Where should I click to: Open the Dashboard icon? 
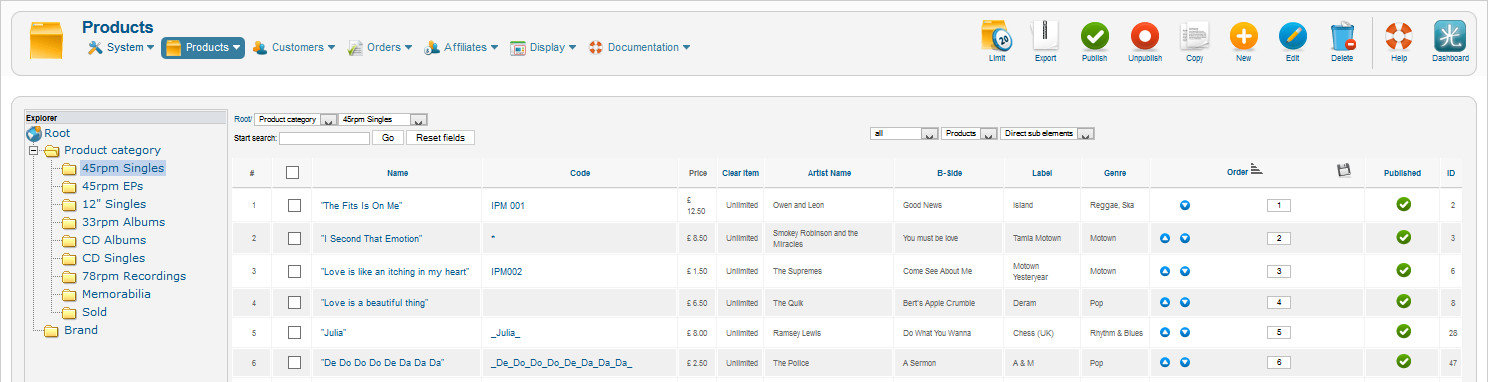tap(1449, 37)
